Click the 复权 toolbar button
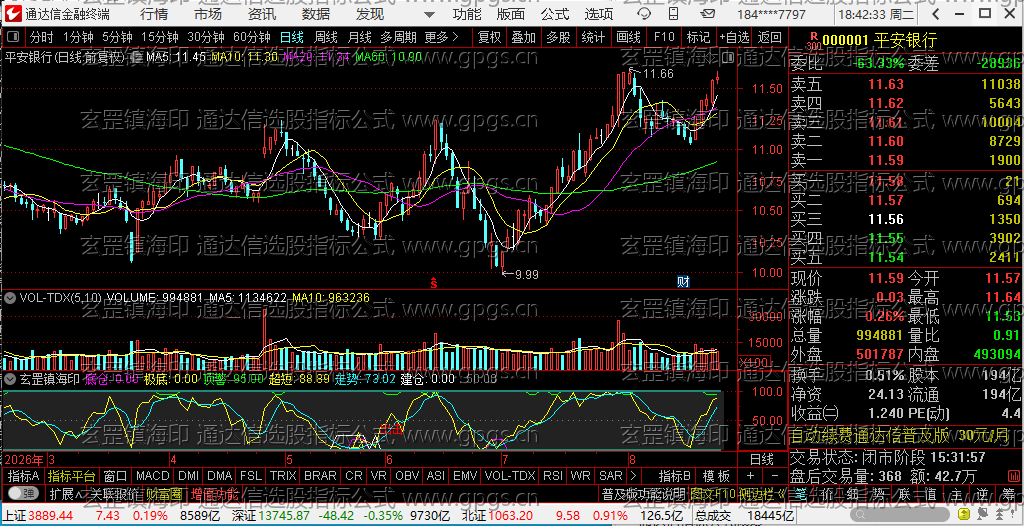 [489, 38]
